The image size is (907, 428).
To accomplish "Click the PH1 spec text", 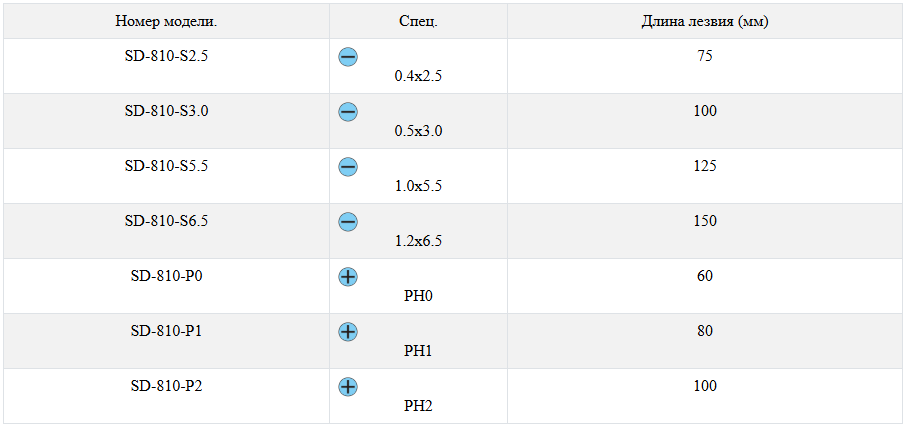I will (x=418, y=351).
